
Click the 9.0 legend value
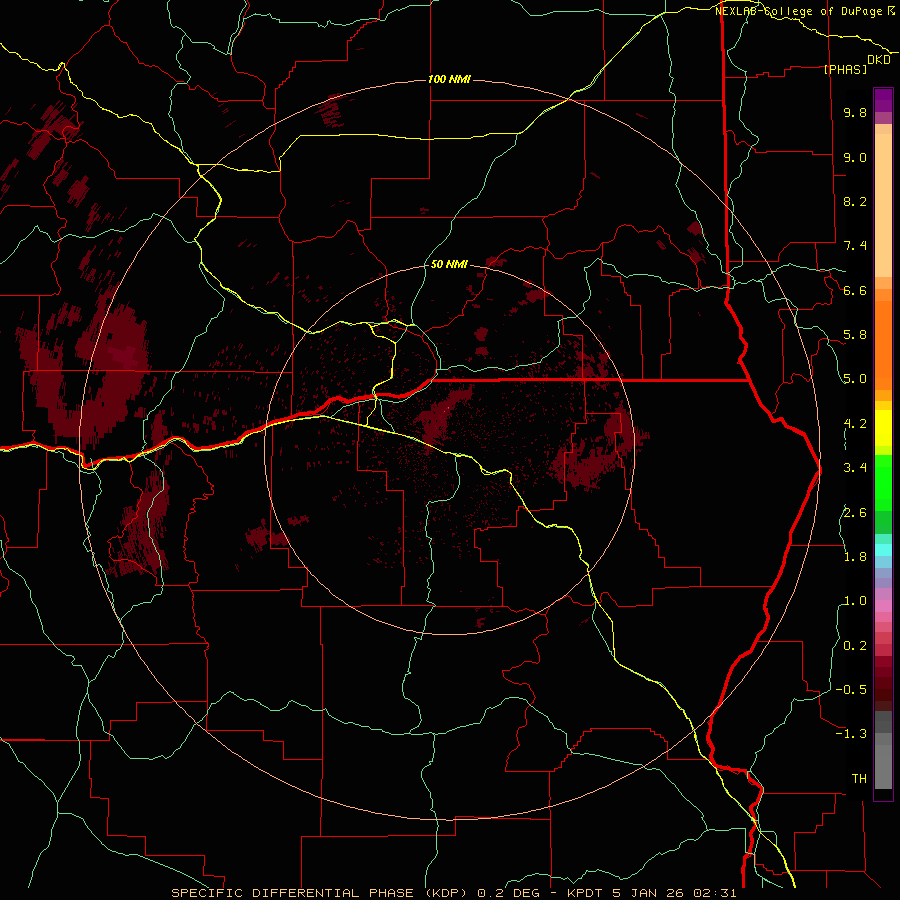[x=855, y=157]
